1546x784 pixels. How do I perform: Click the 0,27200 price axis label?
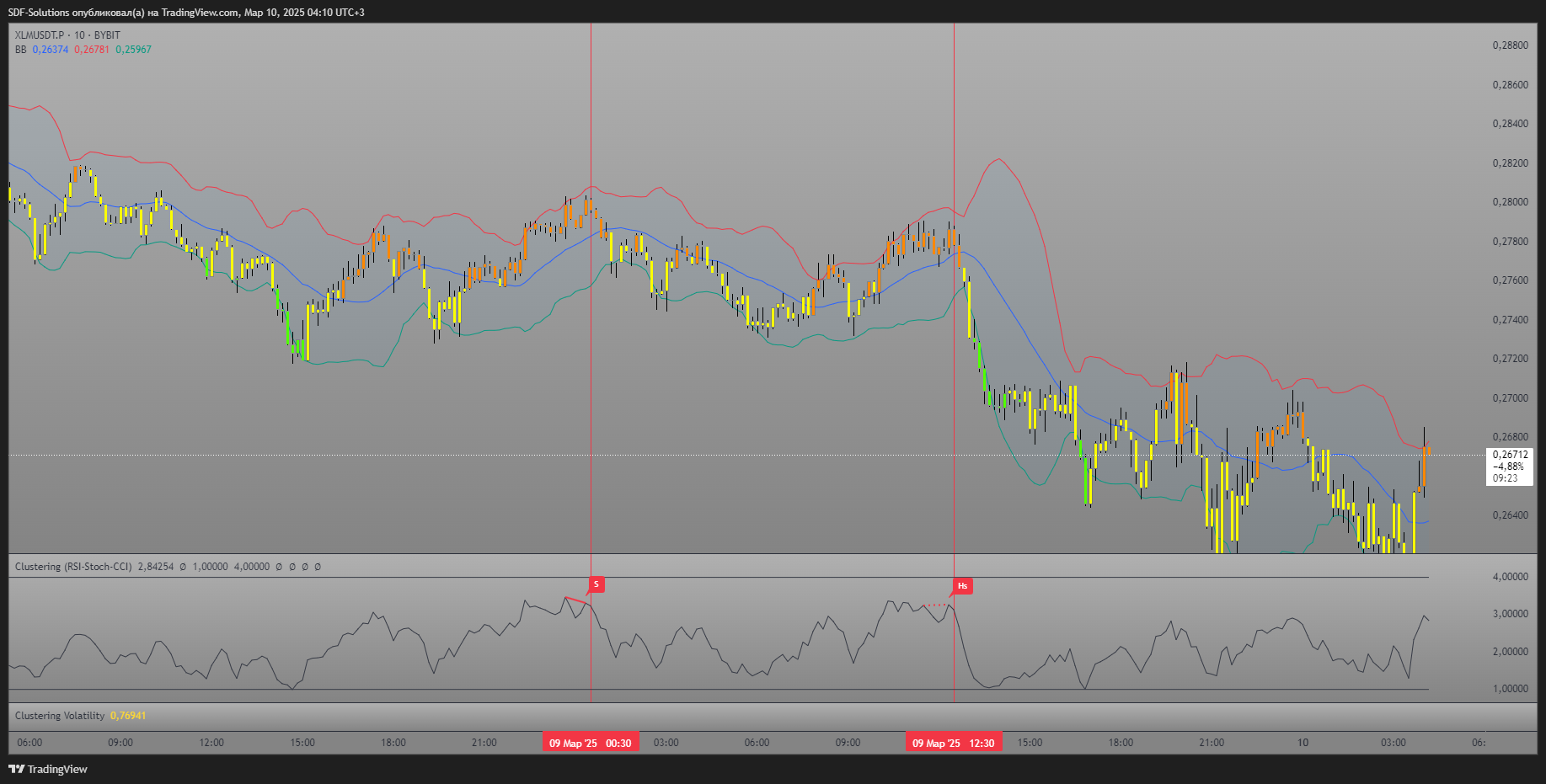tap(1510, 359)
